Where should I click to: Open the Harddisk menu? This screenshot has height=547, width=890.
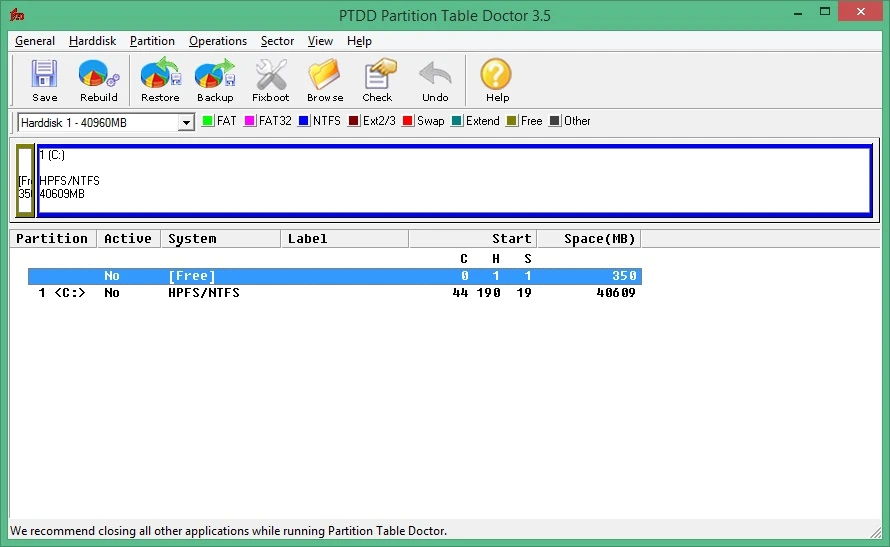tap(92, 41)
